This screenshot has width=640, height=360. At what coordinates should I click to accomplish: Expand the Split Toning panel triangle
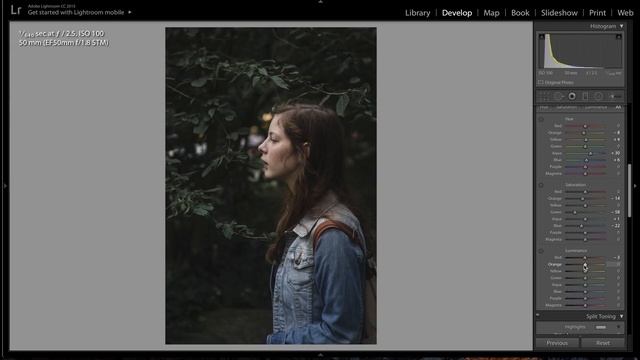point(622,316)
